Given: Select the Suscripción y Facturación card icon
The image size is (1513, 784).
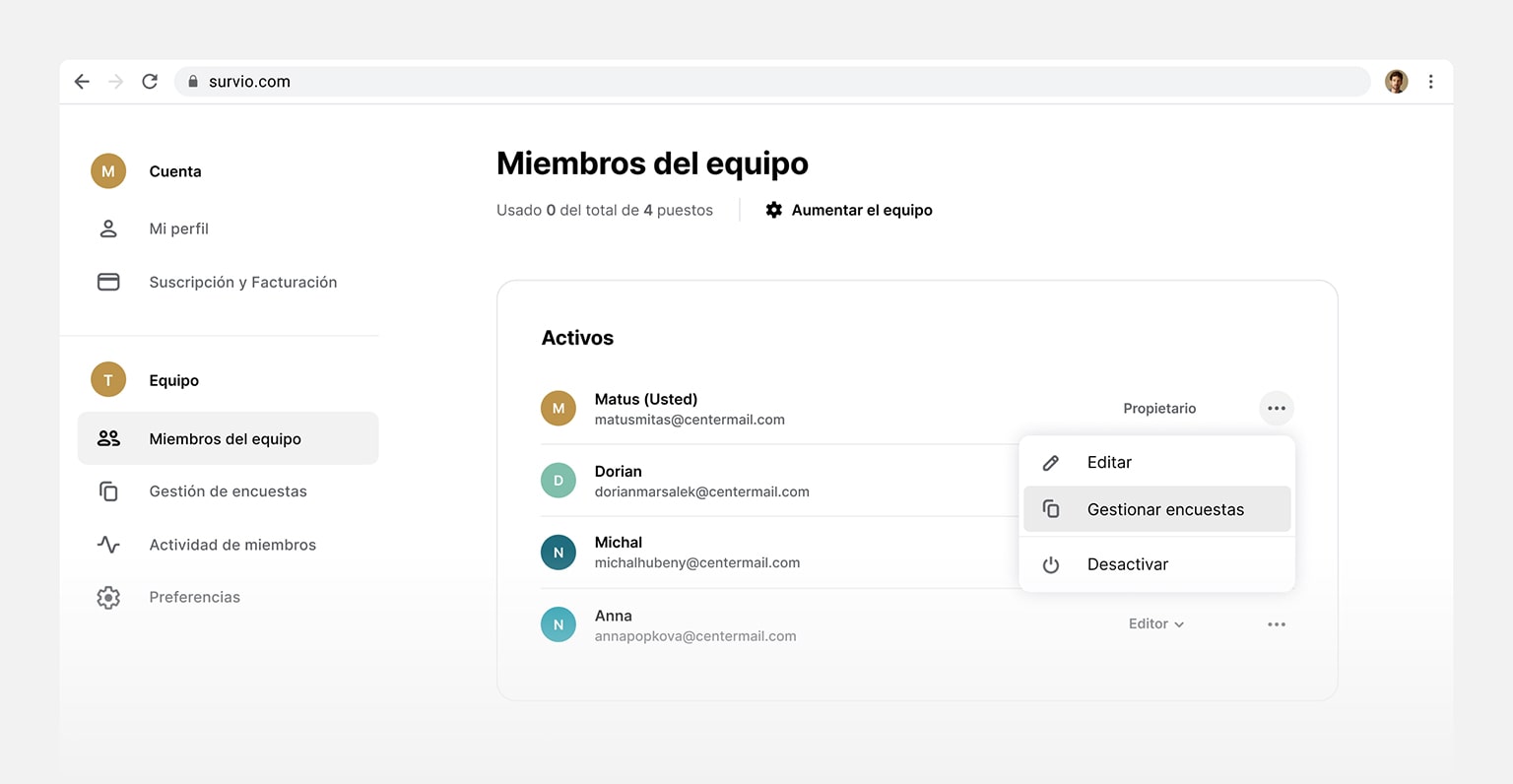Looking at the screenshot, I should tap(108, 281).
